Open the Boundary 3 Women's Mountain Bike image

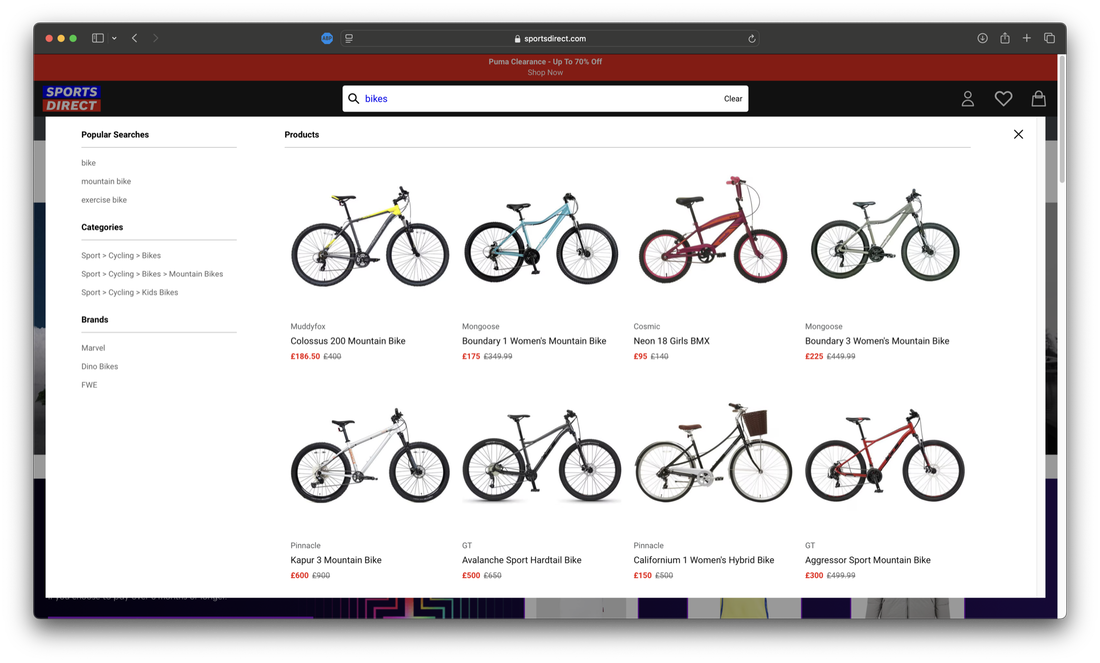coord(885,235)
